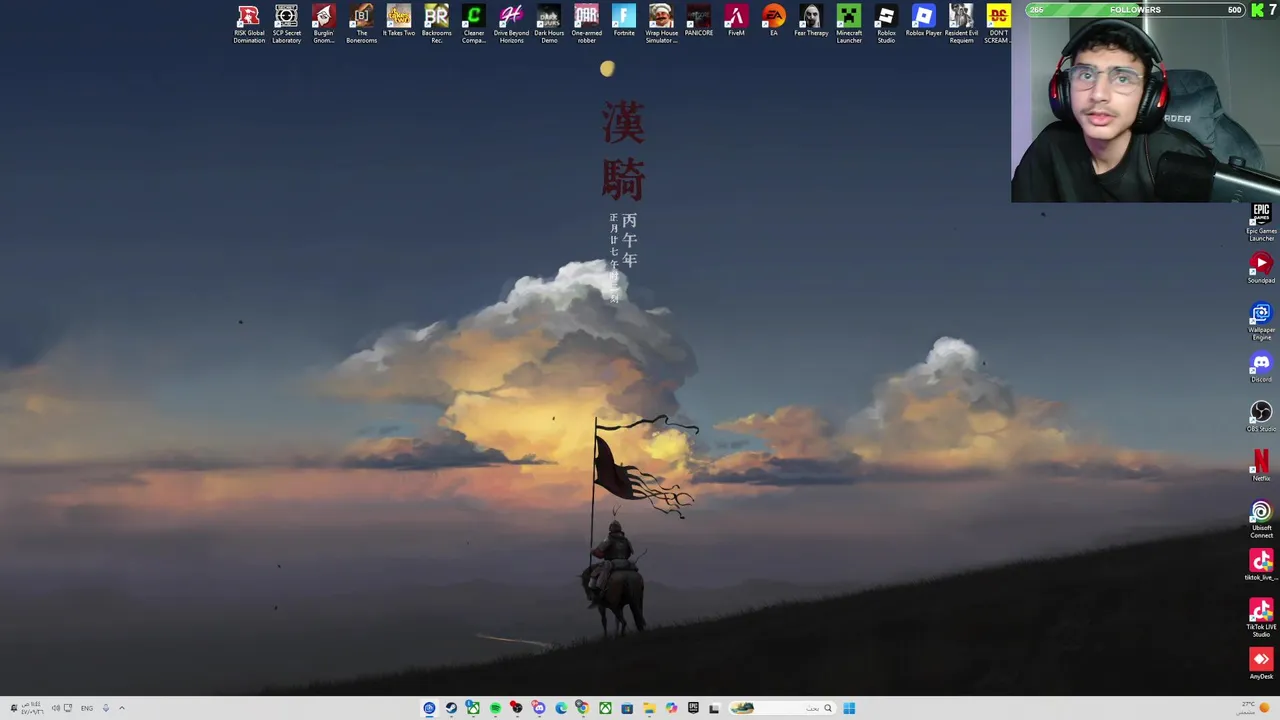This screenshot has height=720, width=1280.
Task: Open tiktok_live_ desktop shortcut
Action: [1261, 565]
